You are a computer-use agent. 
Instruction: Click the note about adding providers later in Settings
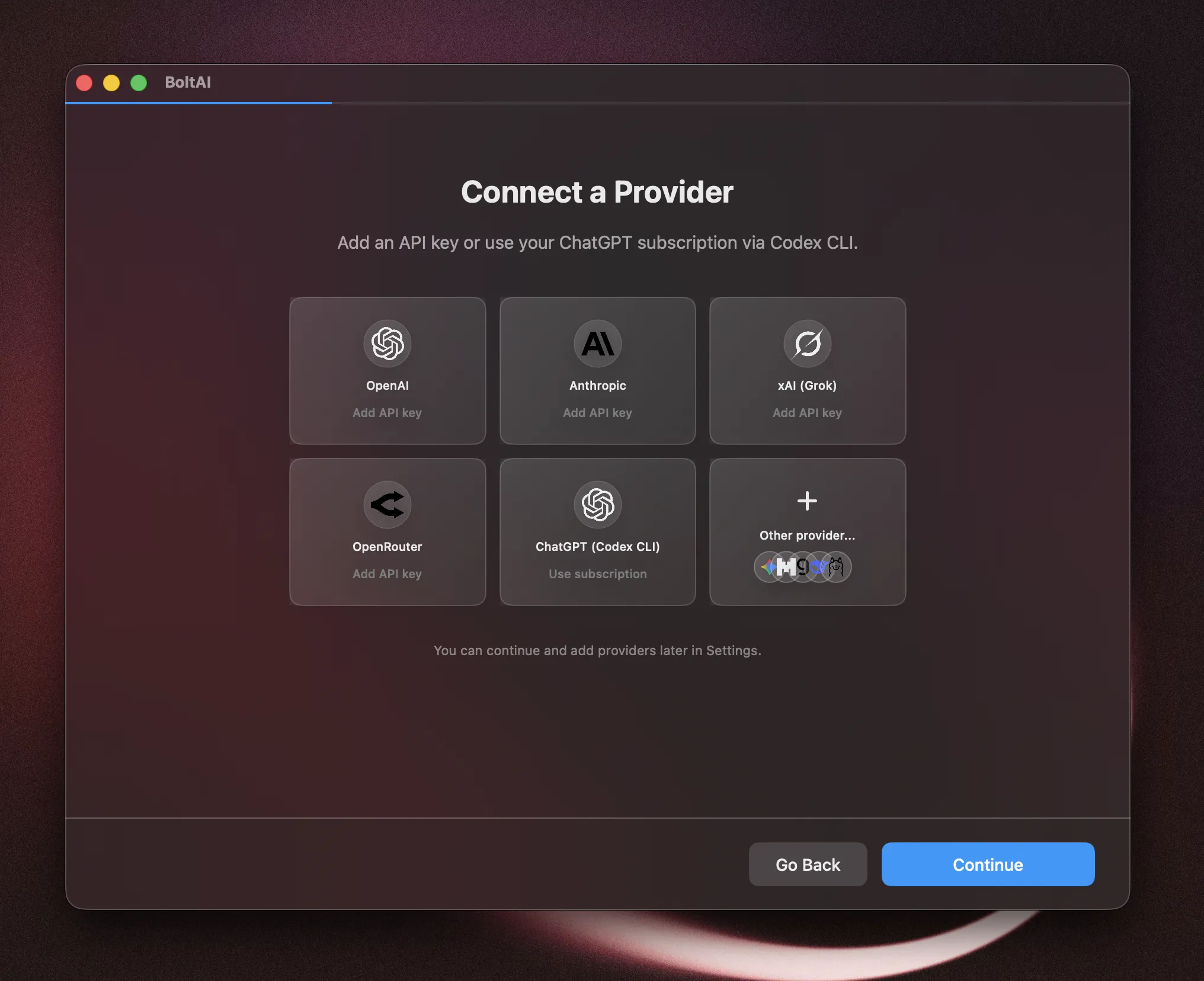(597, 650)
